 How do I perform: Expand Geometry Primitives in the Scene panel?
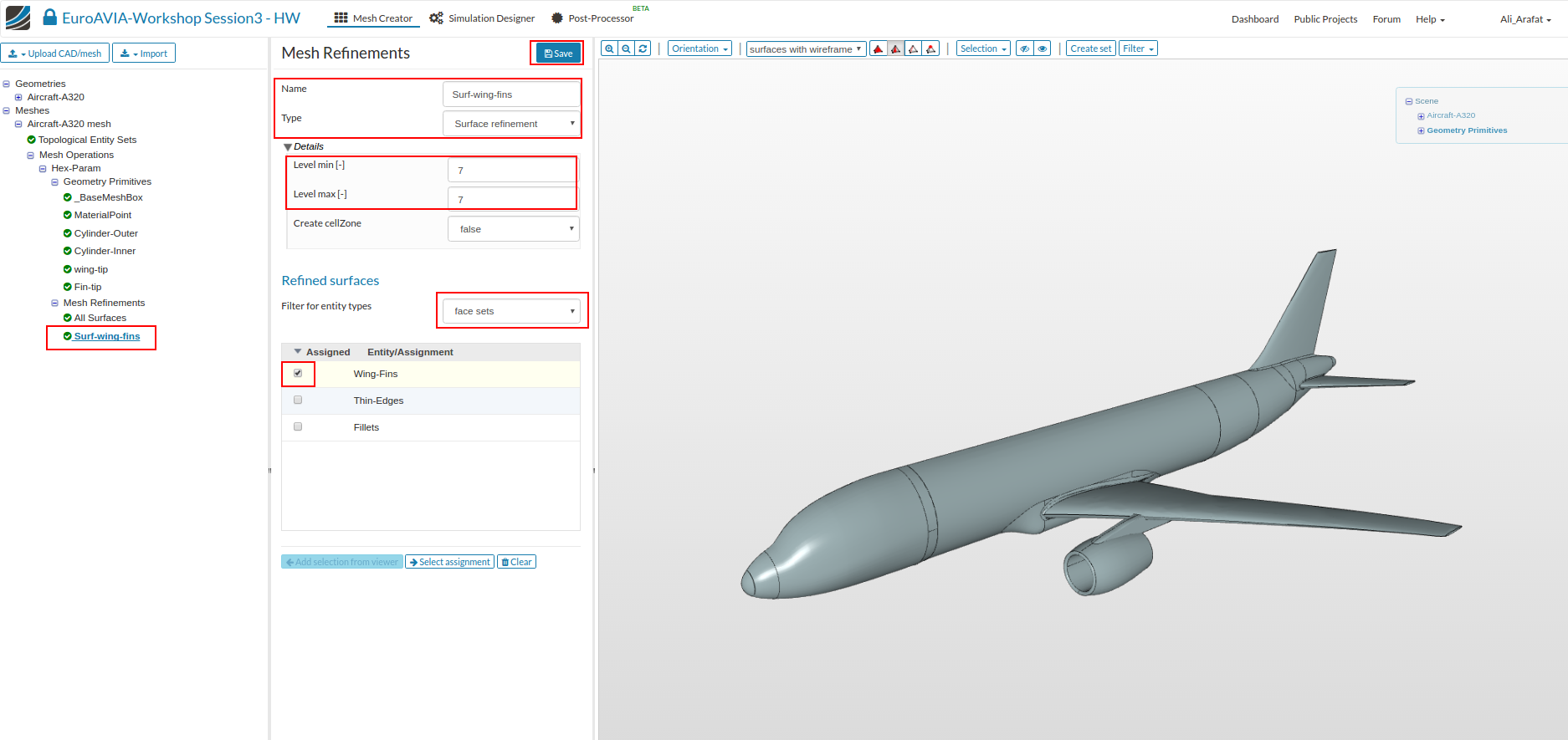(1421, 130)
